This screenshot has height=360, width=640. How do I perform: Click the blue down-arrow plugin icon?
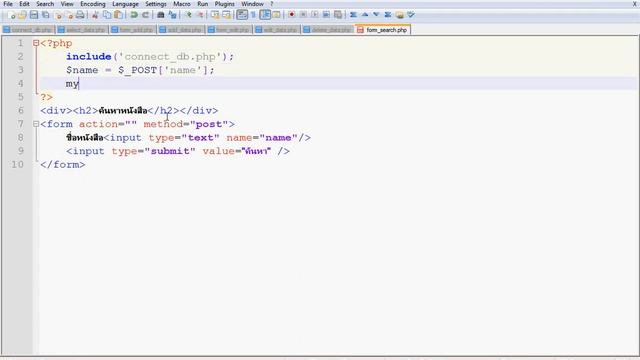[x=376, y=15]
